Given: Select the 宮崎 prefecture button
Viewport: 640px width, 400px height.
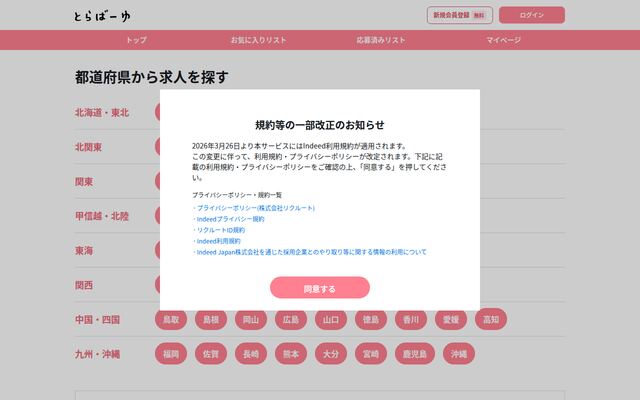Looking at the screenshot, I should pos(371,354).
